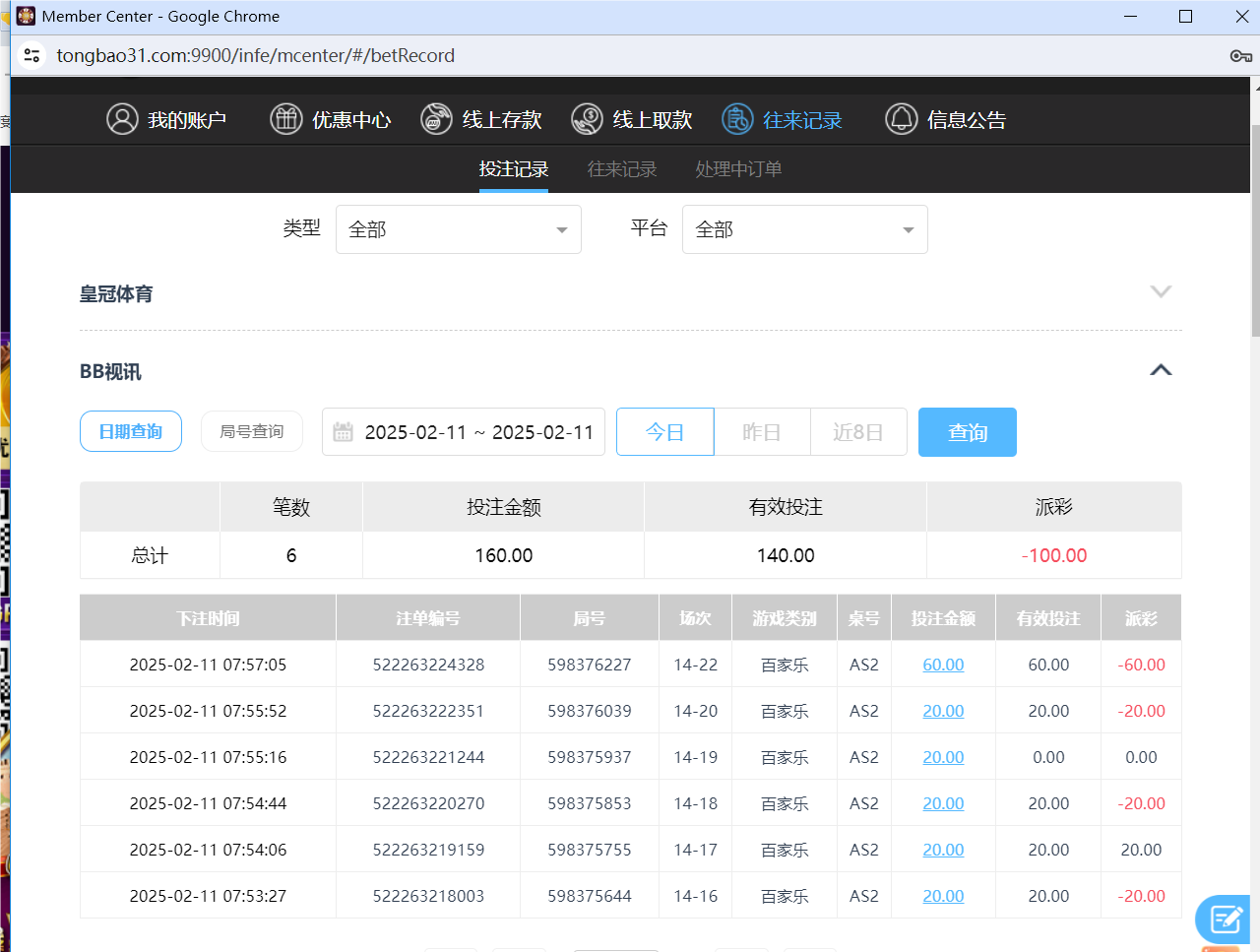The image size is (1260, 952).
Task: Open 线上存款 deposit icon
Action: [436, 118]
